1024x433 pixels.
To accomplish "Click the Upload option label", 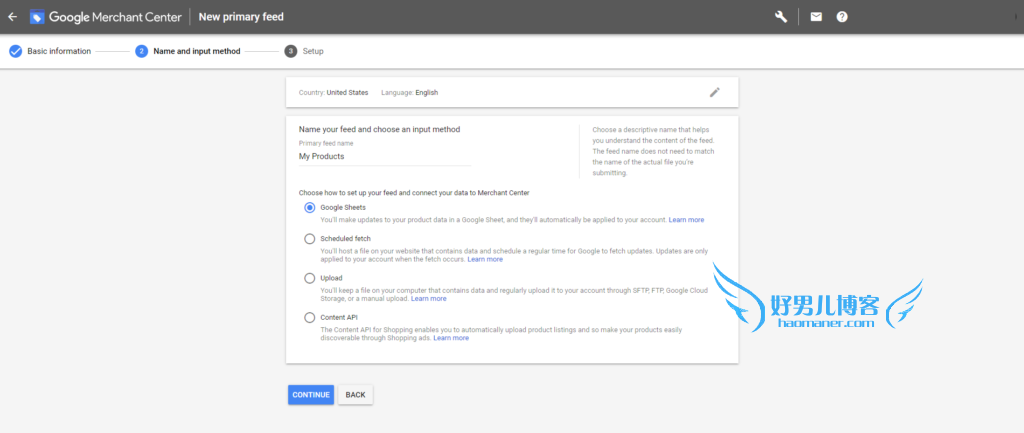I will coord(331,278).
